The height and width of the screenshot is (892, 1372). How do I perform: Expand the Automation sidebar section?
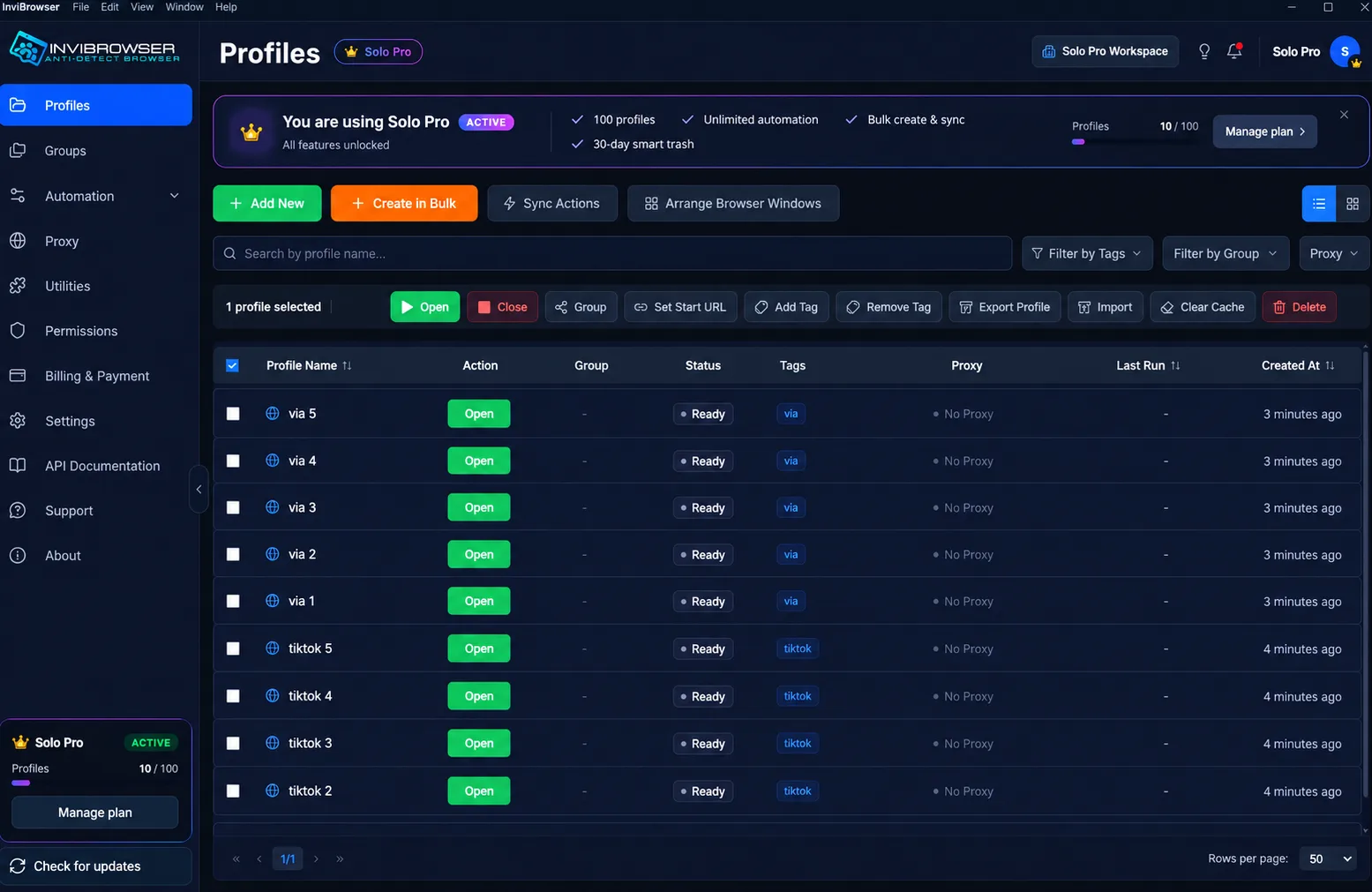click(x=96, y=196)
